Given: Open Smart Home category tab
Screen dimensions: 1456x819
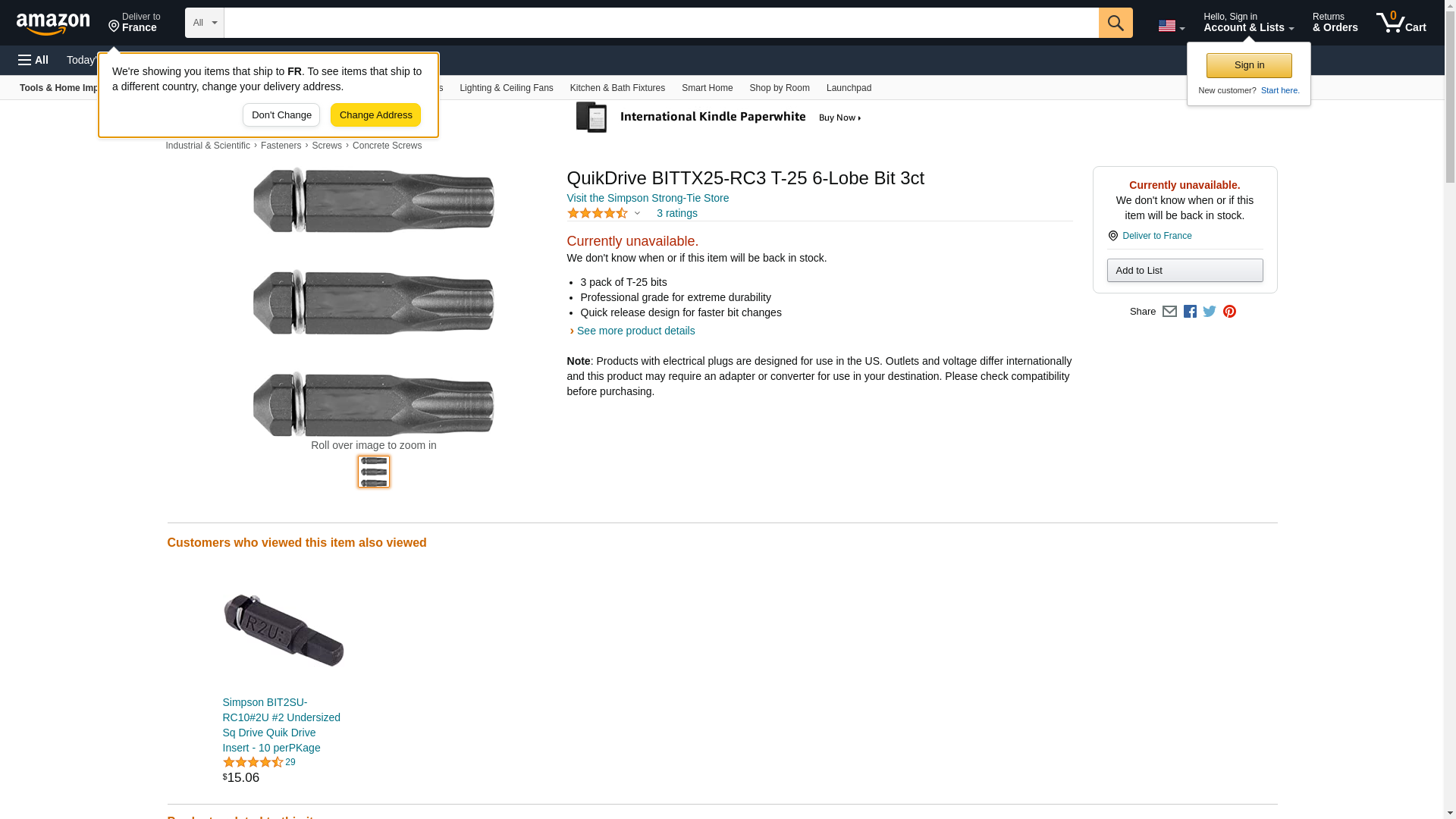Looking at the screenshot, I should [707, 88].
